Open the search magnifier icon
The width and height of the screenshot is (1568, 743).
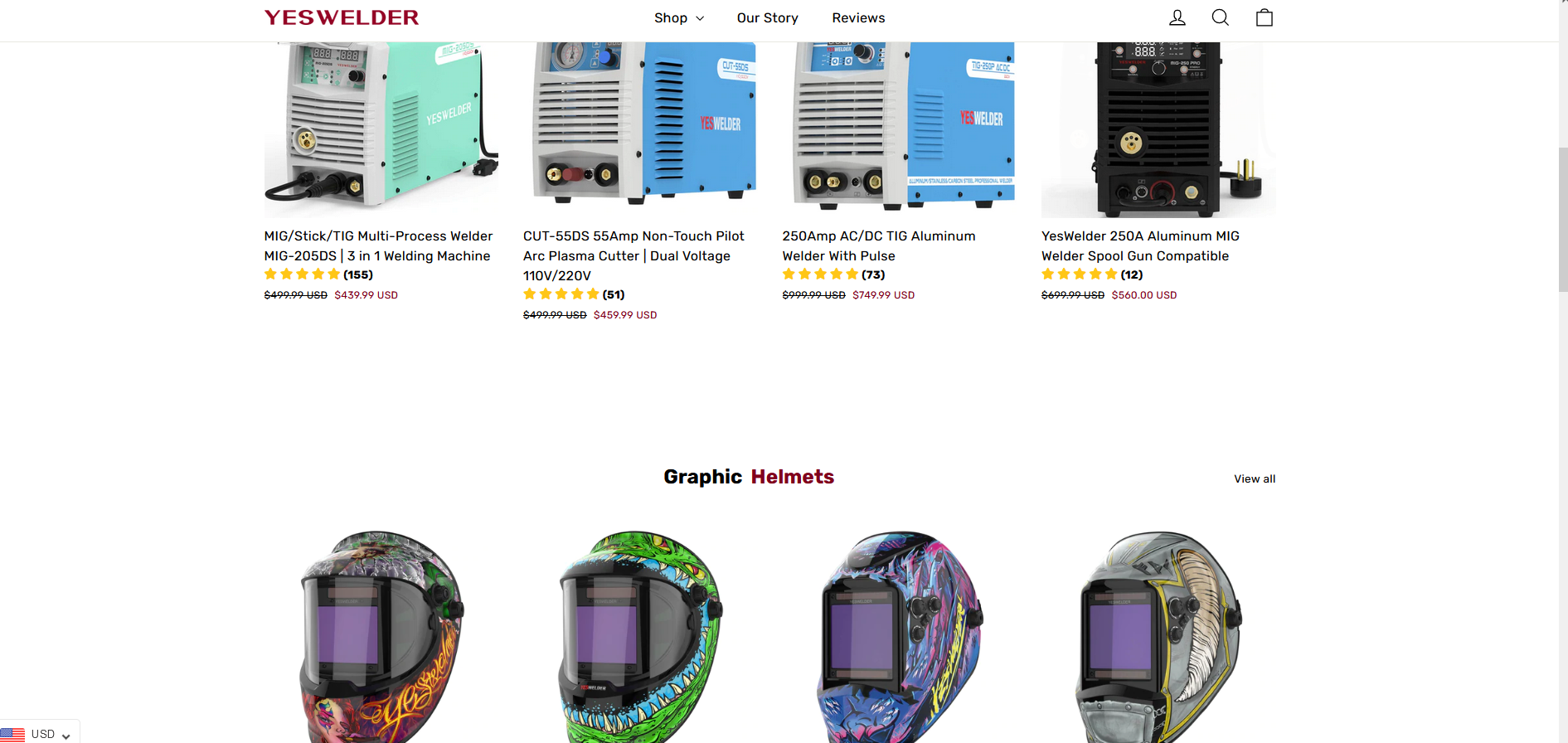pyautogui.click(x=1220, y=17)
